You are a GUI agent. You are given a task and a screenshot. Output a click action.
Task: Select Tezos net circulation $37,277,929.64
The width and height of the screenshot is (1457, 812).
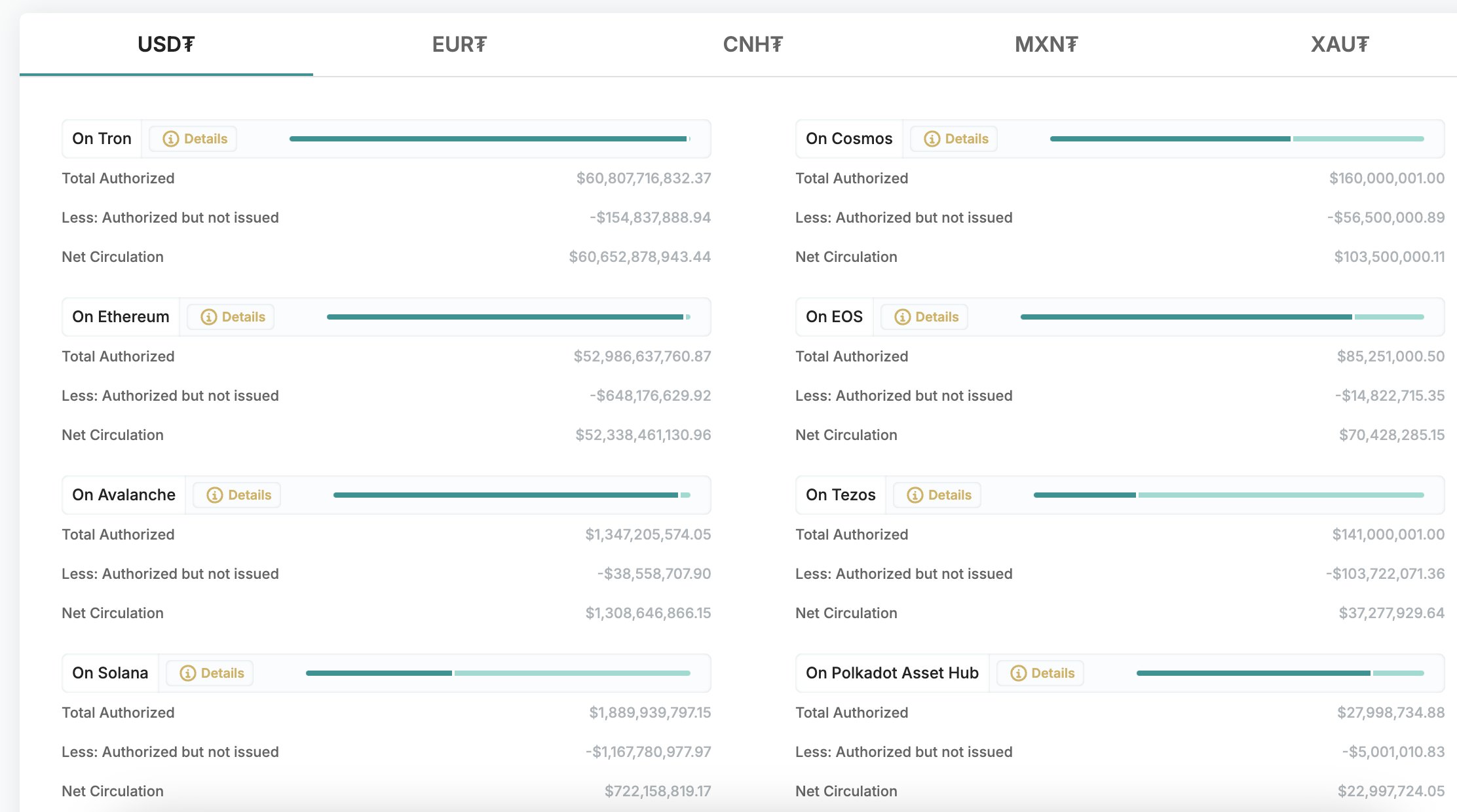click(1391, 613)
